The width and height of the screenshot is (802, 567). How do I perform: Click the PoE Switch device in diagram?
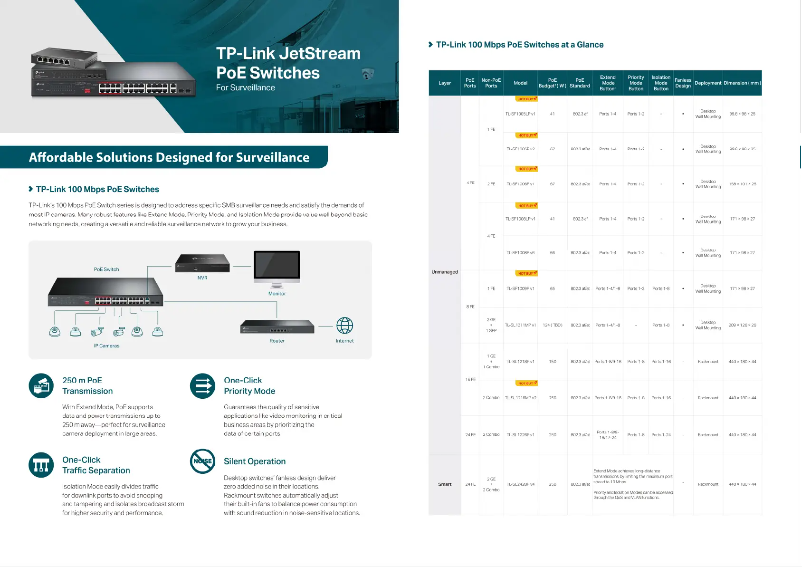(x=105, y=292)
